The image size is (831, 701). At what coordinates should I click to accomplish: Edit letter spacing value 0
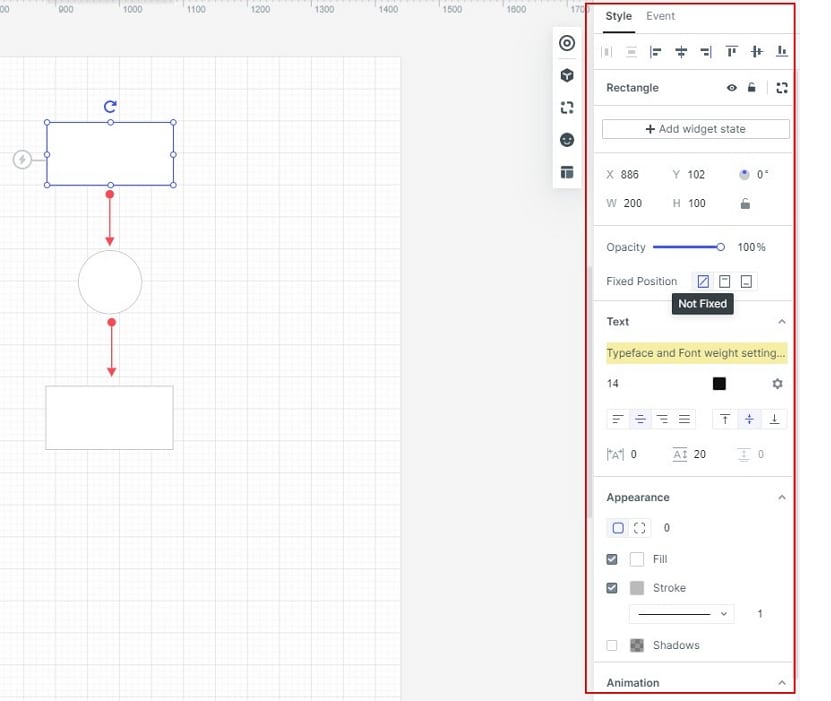(x=634, y=454)
